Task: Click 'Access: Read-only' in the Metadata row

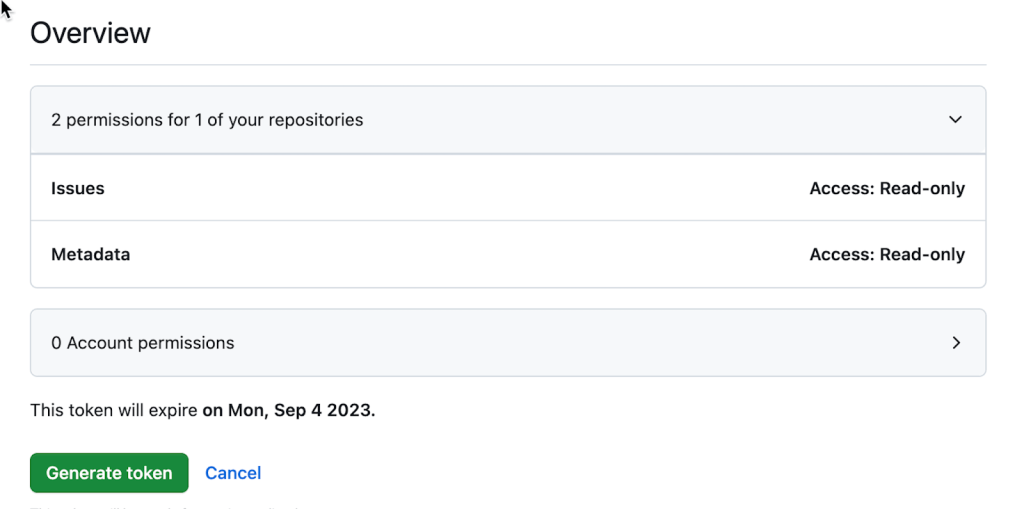Action: point(887,254)
